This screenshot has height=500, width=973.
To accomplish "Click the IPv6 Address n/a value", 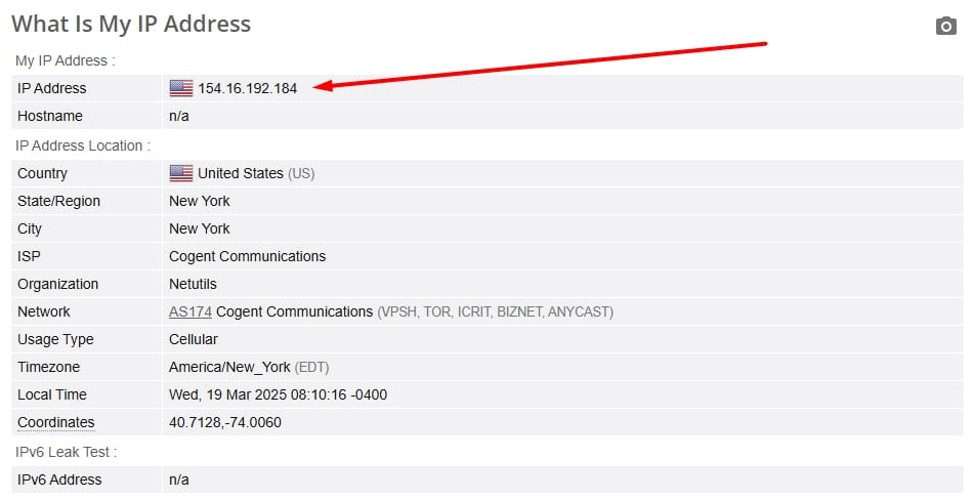I will [179, 480].
